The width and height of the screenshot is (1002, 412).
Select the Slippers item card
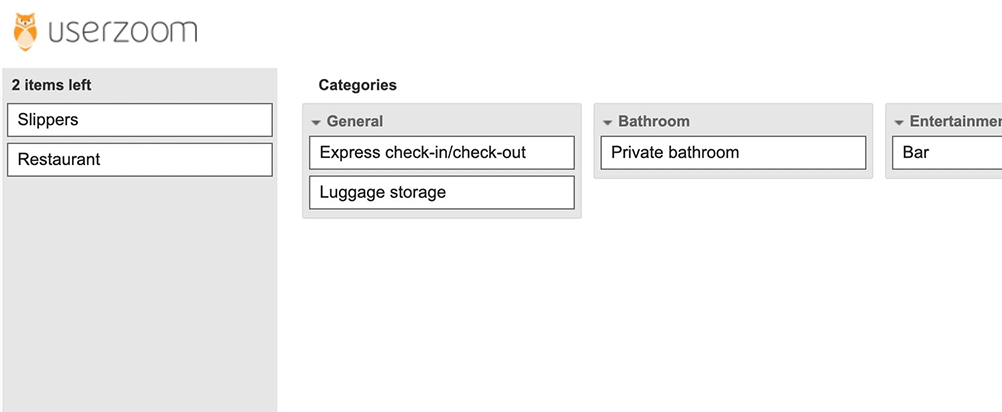coord(139,120)
